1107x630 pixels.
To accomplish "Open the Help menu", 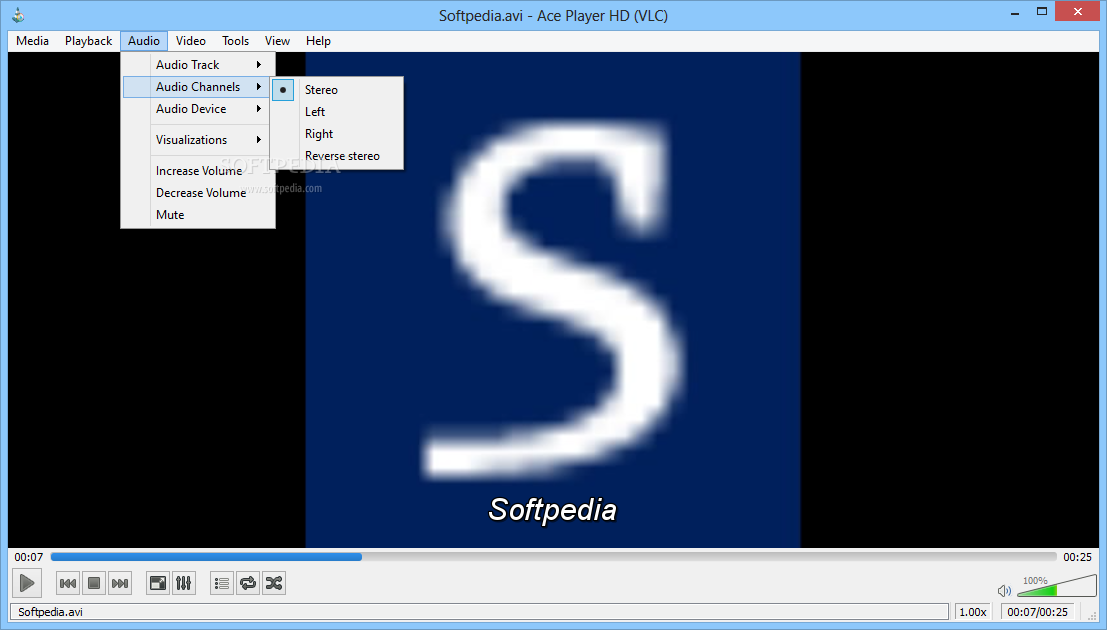I will click(x=318, y=41).
